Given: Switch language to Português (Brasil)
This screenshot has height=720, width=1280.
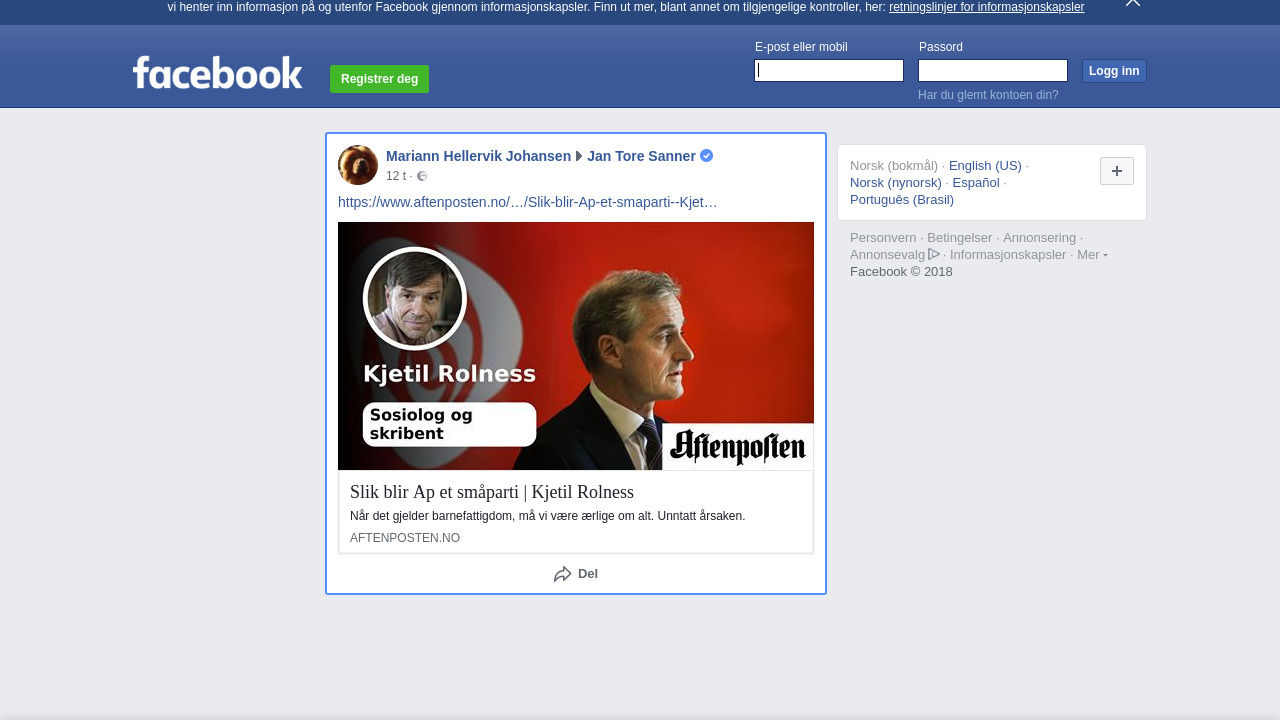Looking at the screenshot, I should coord(902,200).
